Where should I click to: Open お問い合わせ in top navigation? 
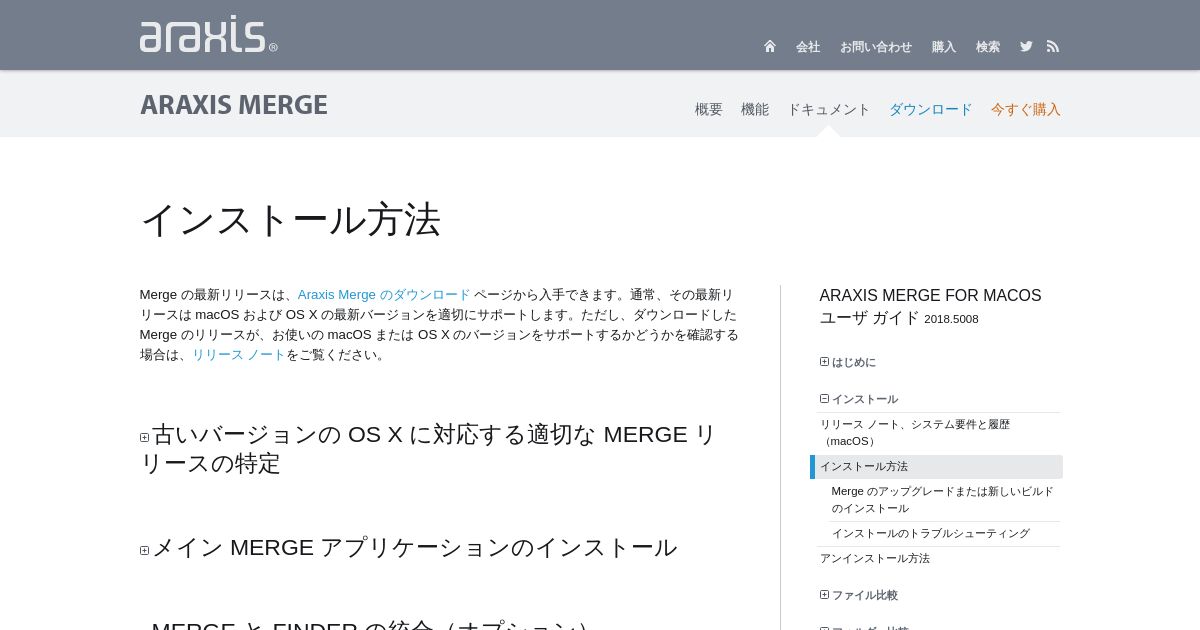tap(876, 47)
